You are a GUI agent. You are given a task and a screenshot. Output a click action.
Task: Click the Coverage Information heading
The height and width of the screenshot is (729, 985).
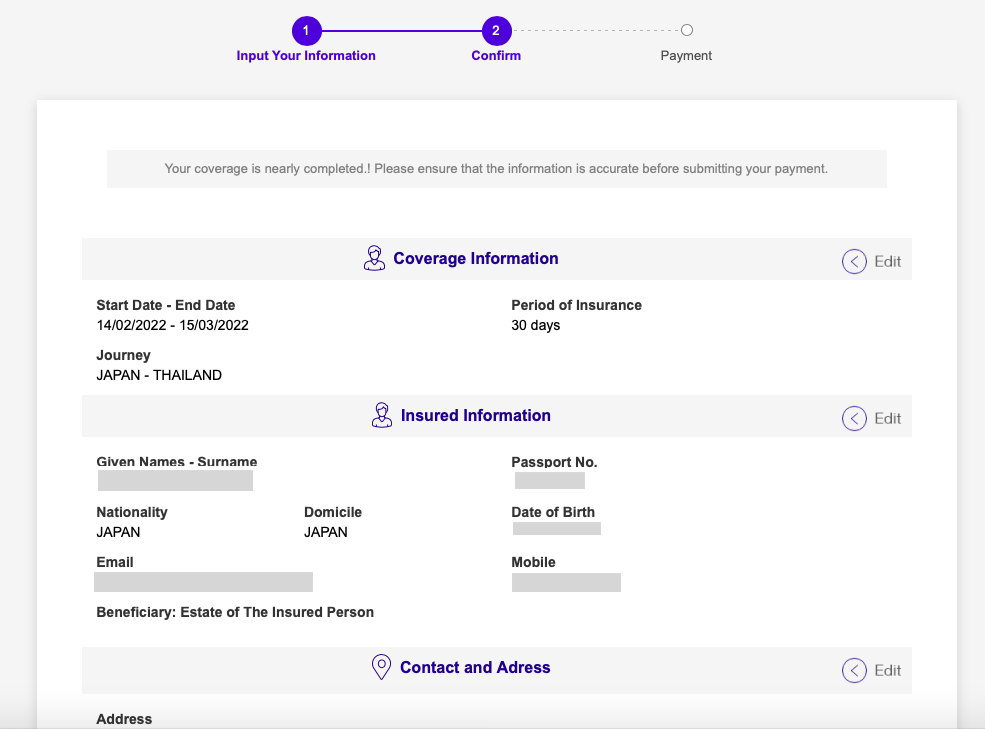point(476,258)
